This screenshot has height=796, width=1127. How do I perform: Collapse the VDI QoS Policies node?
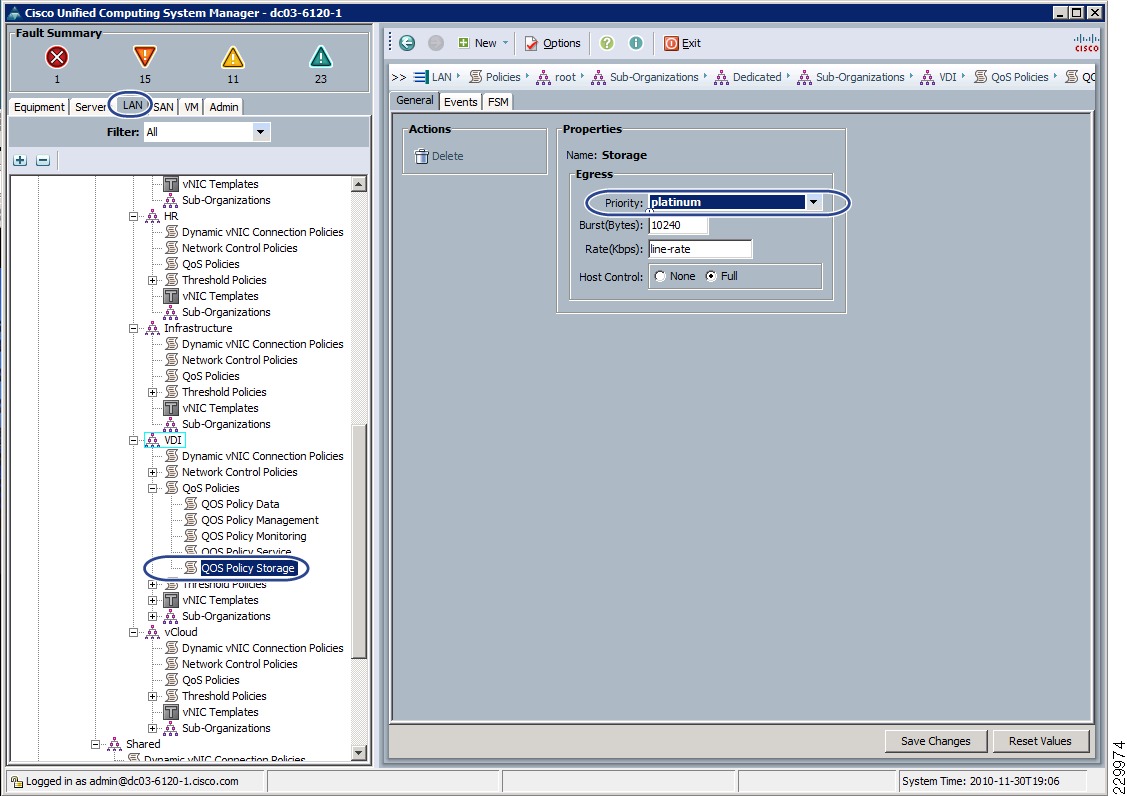pos(152,488)
